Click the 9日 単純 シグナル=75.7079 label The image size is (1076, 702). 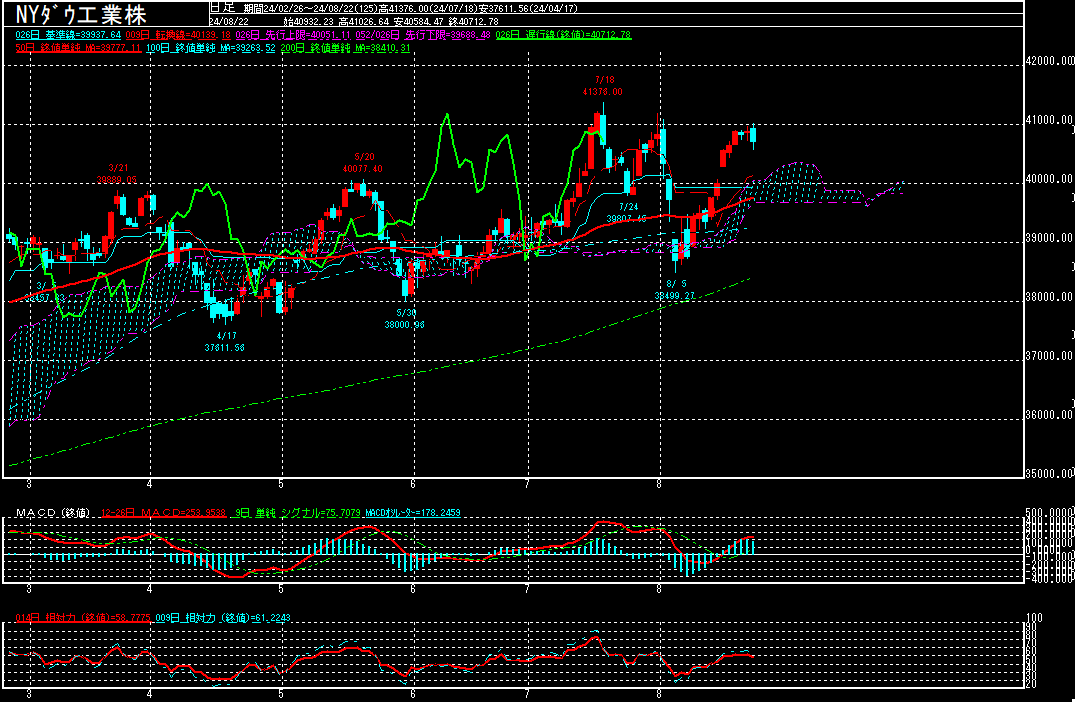pyautogui.click(x=298, y=513)
